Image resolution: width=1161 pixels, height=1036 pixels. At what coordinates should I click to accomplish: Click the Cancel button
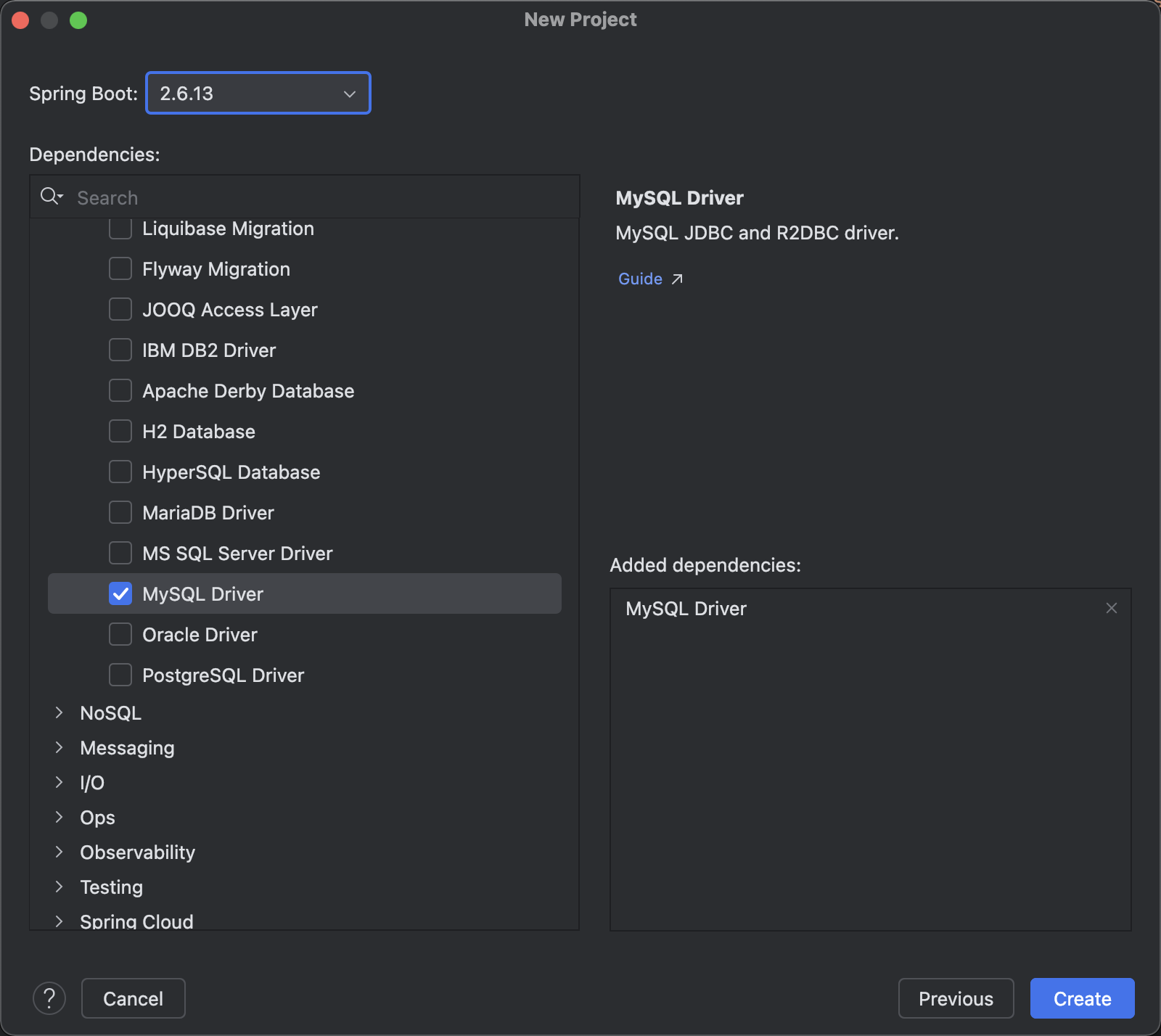(x=134, y=998)
